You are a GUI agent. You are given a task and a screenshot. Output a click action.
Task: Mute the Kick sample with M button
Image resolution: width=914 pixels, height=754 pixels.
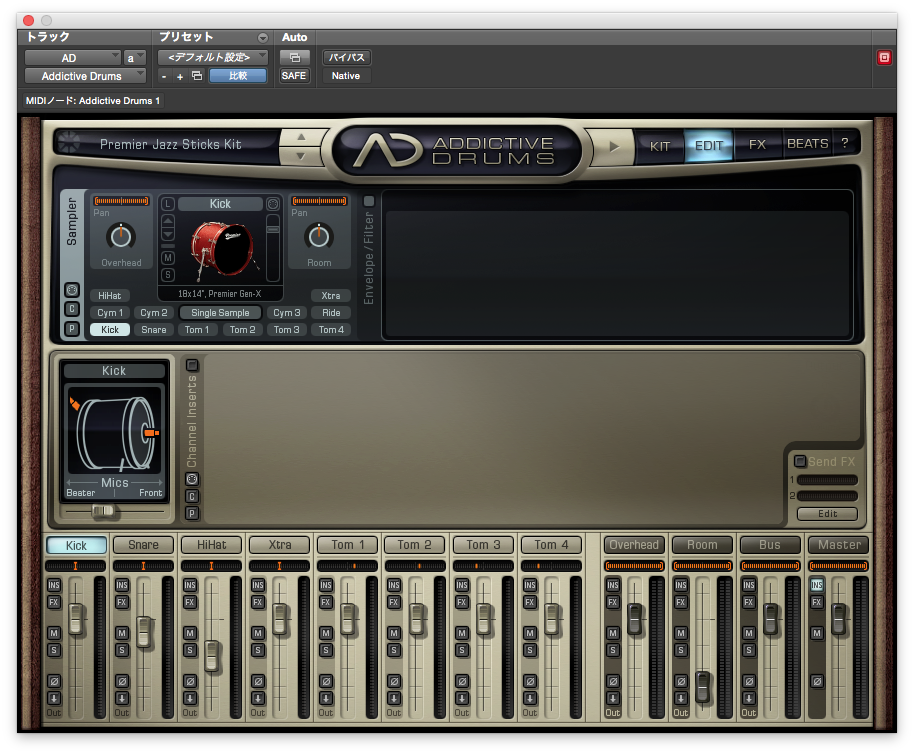[168, 258]
